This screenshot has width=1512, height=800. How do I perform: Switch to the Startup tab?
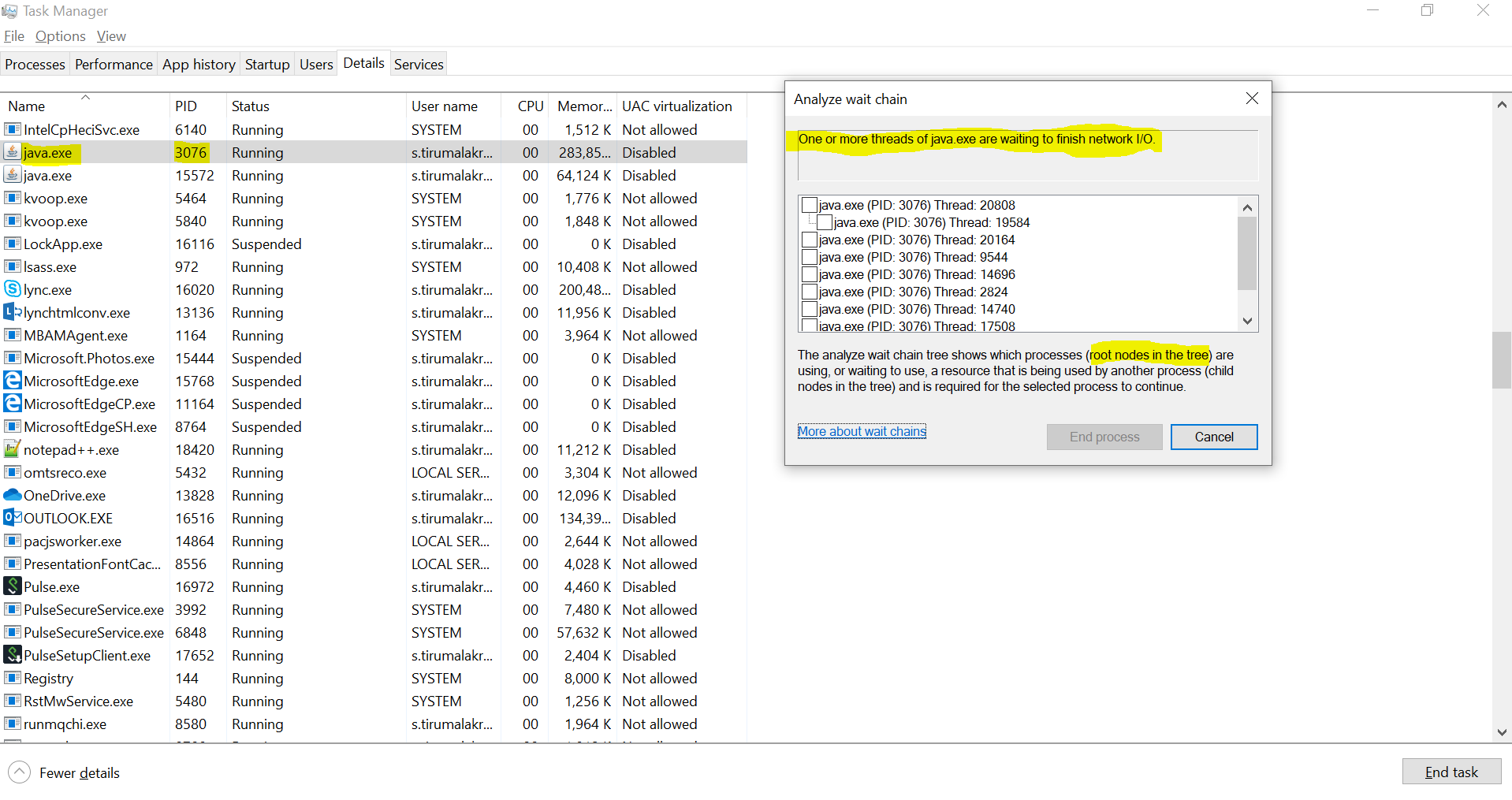pos(267,64)
